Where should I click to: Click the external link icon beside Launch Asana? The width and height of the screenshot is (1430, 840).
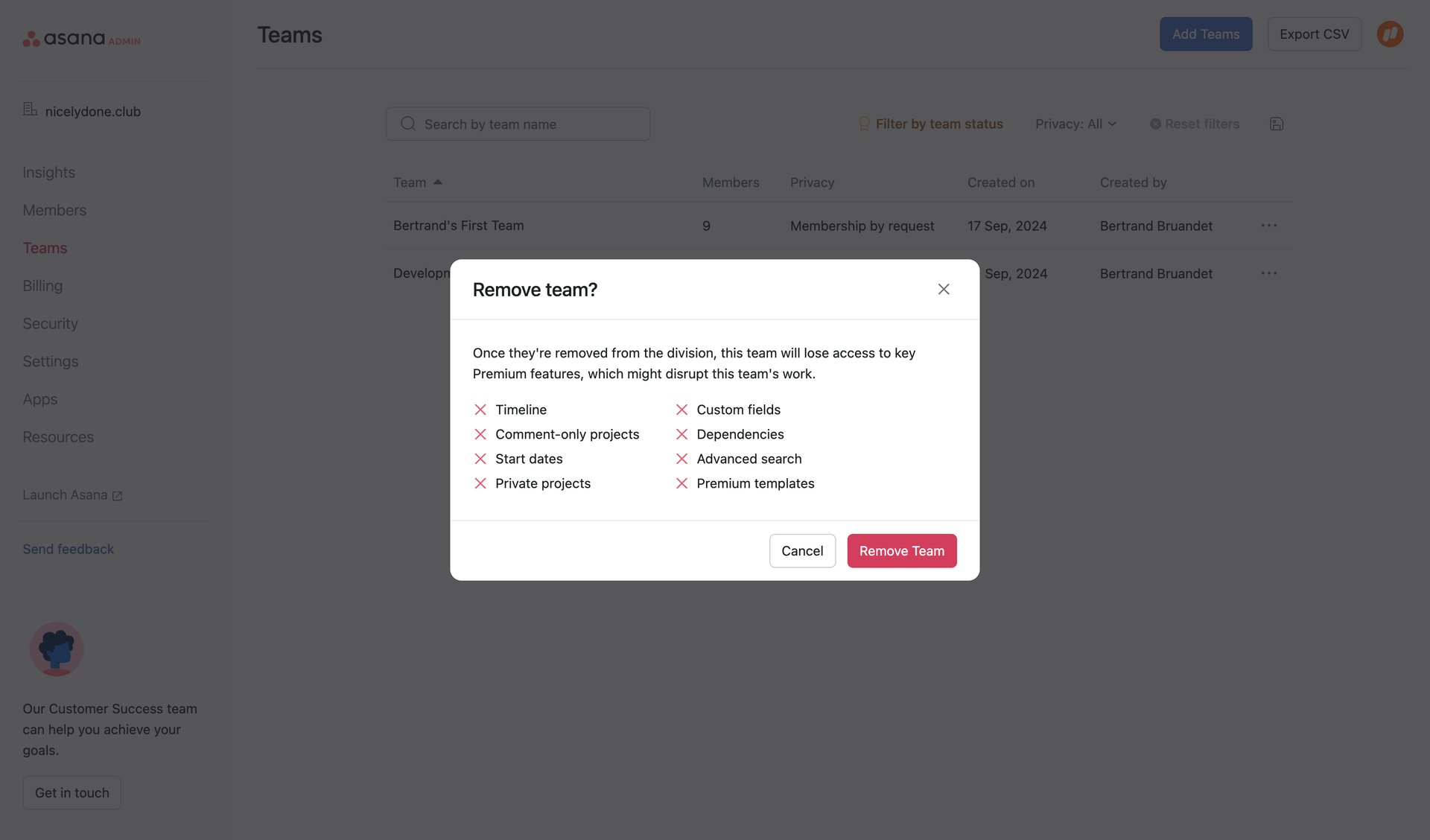coord(118,494)
